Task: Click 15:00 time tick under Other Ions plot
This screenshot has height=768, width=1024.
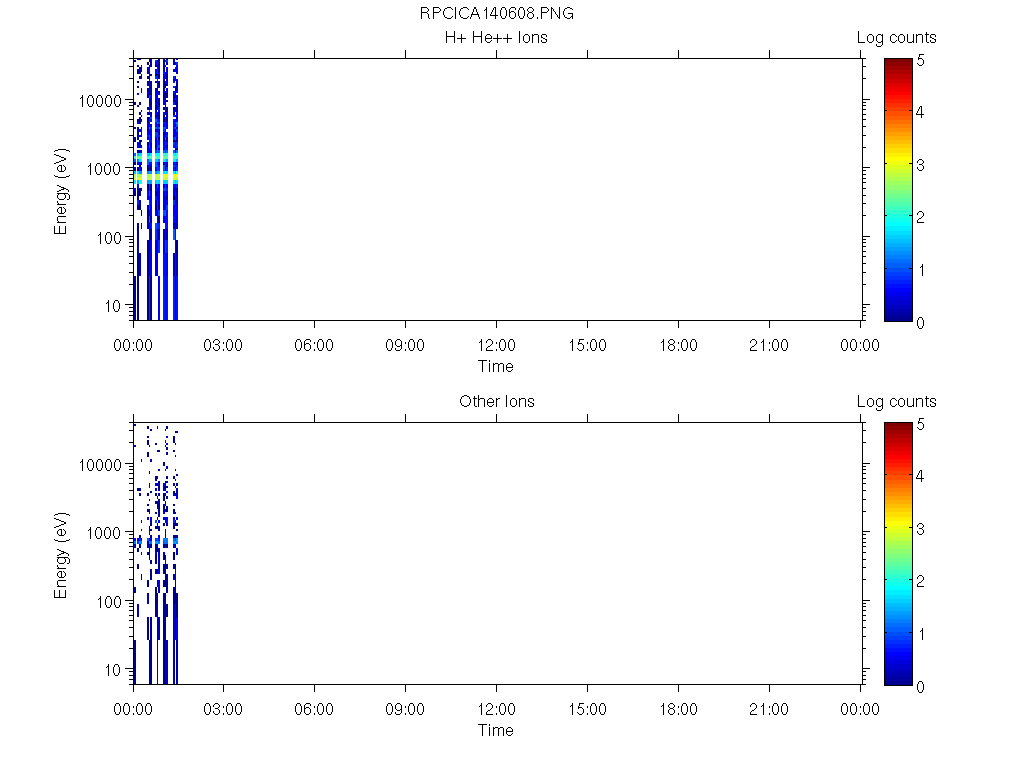Action: 587,709
